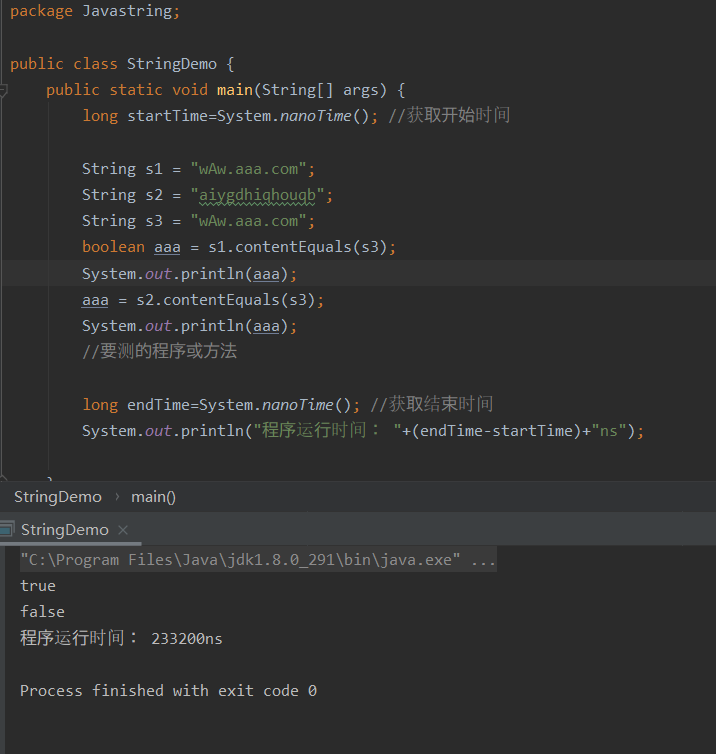Screen dimensions: 716x754
Task: Click the java.exe command line in console
Action: [258, 560]
